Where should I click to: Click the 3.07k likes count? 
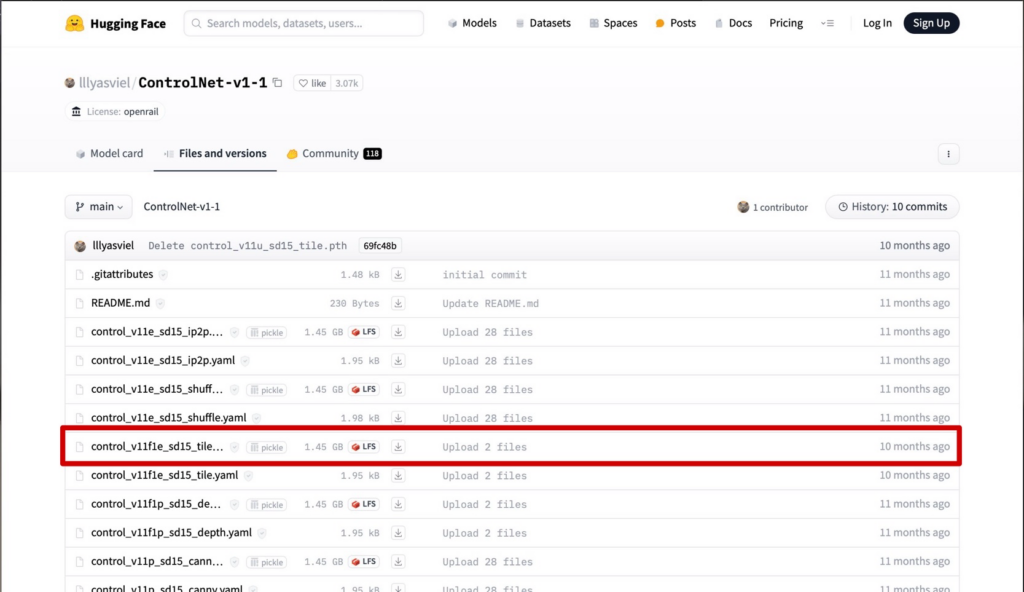[346, 83]
